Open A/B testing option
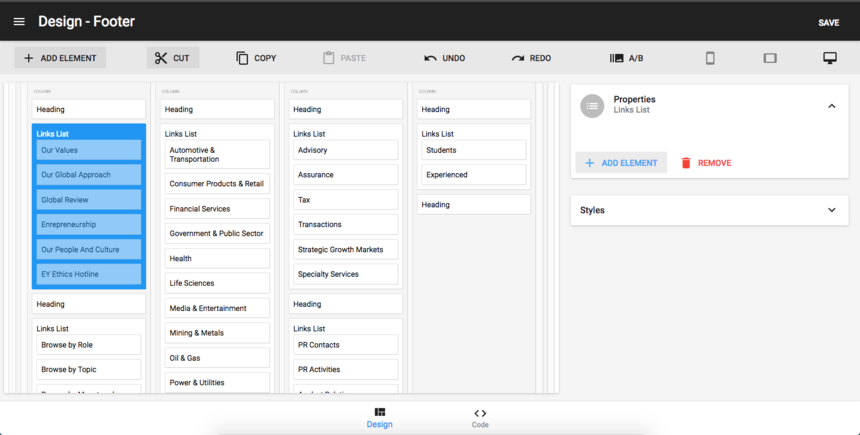The height and width of the screenshot is (435, 860). pos(626,58)
